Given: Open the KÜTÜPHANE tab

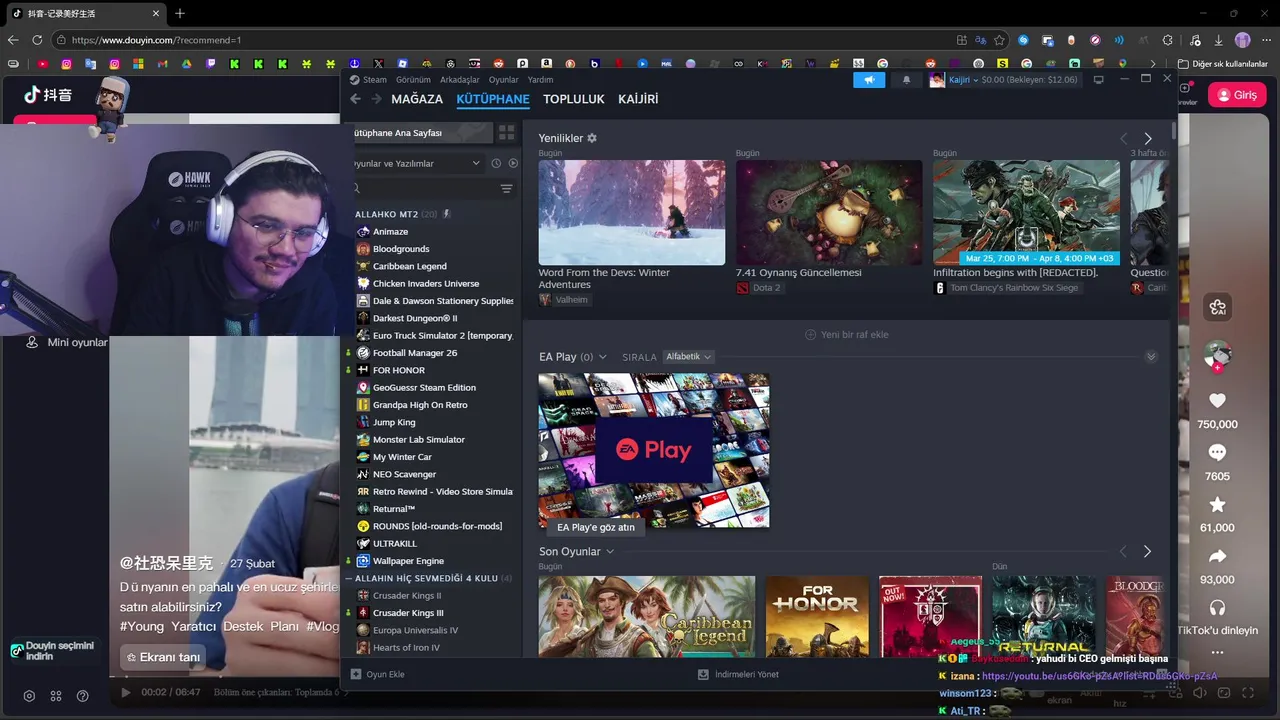Looking at the screenshot, I should tap(493, 99).
